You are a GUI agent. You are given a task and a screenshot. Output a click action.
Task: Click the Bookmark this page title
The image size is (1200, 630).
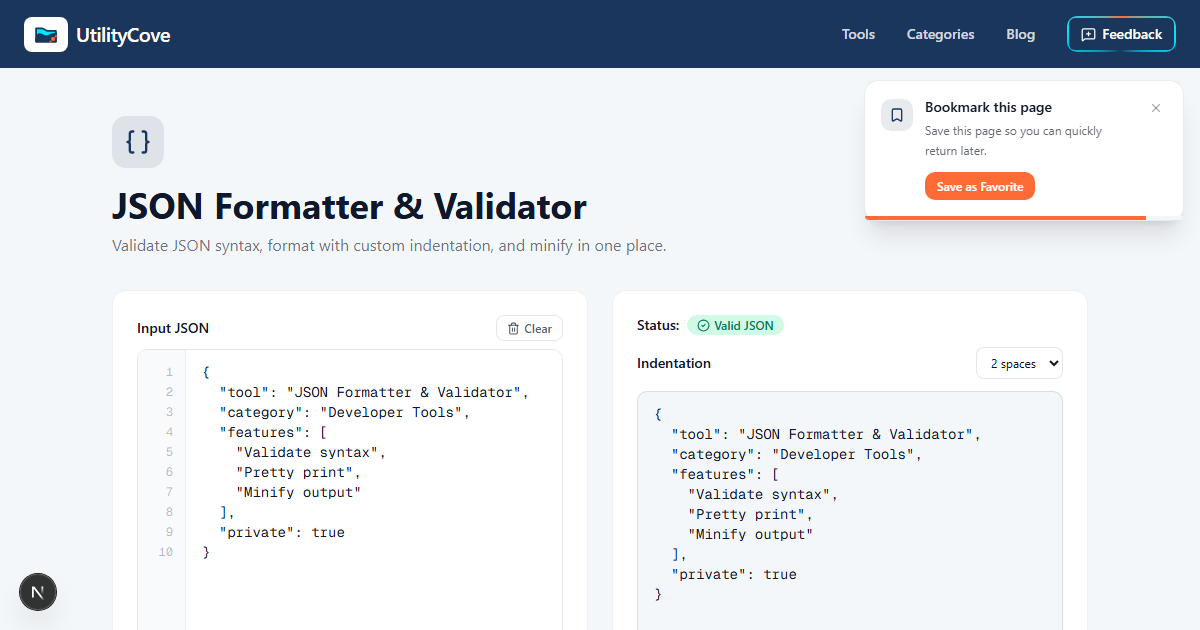(x=988, y=107)
